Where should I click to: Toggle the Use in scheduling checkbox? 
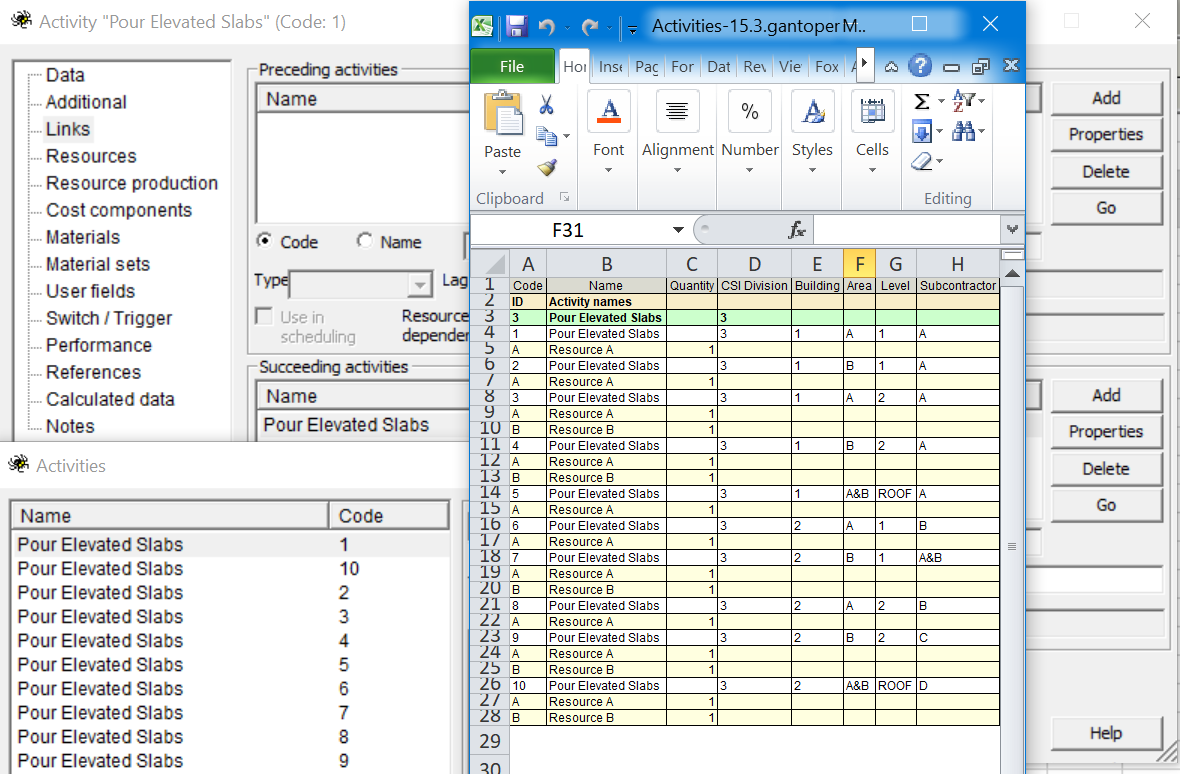click(x=263, y=316)
